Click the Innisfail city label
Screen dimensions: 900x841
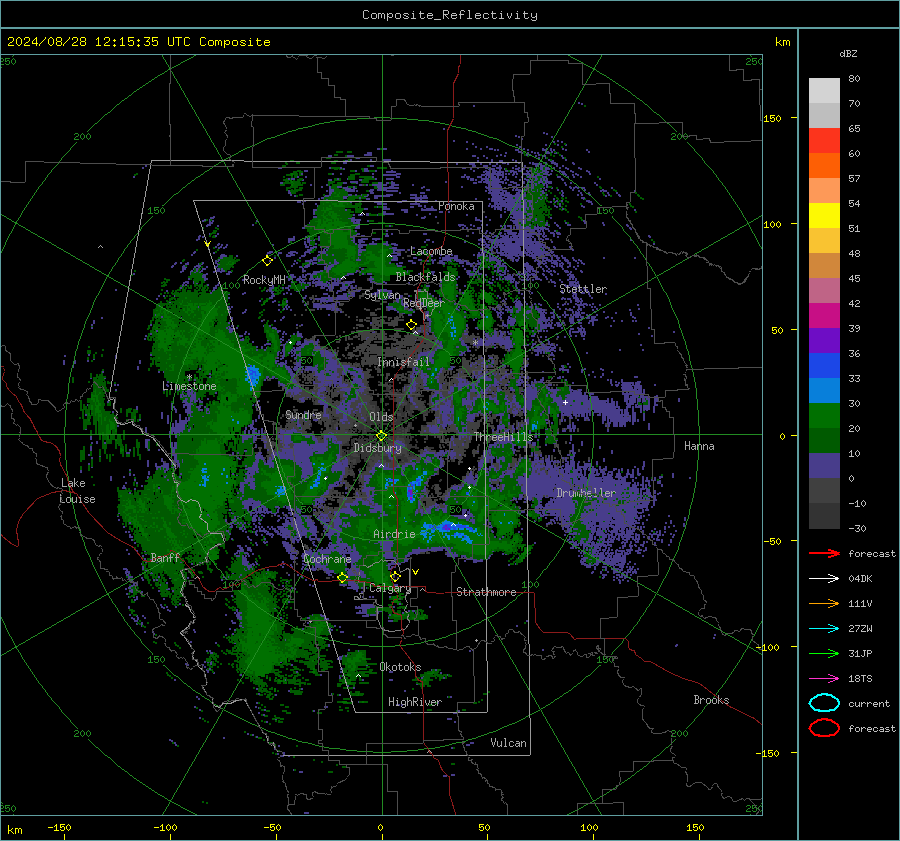[x=403, y=362]
